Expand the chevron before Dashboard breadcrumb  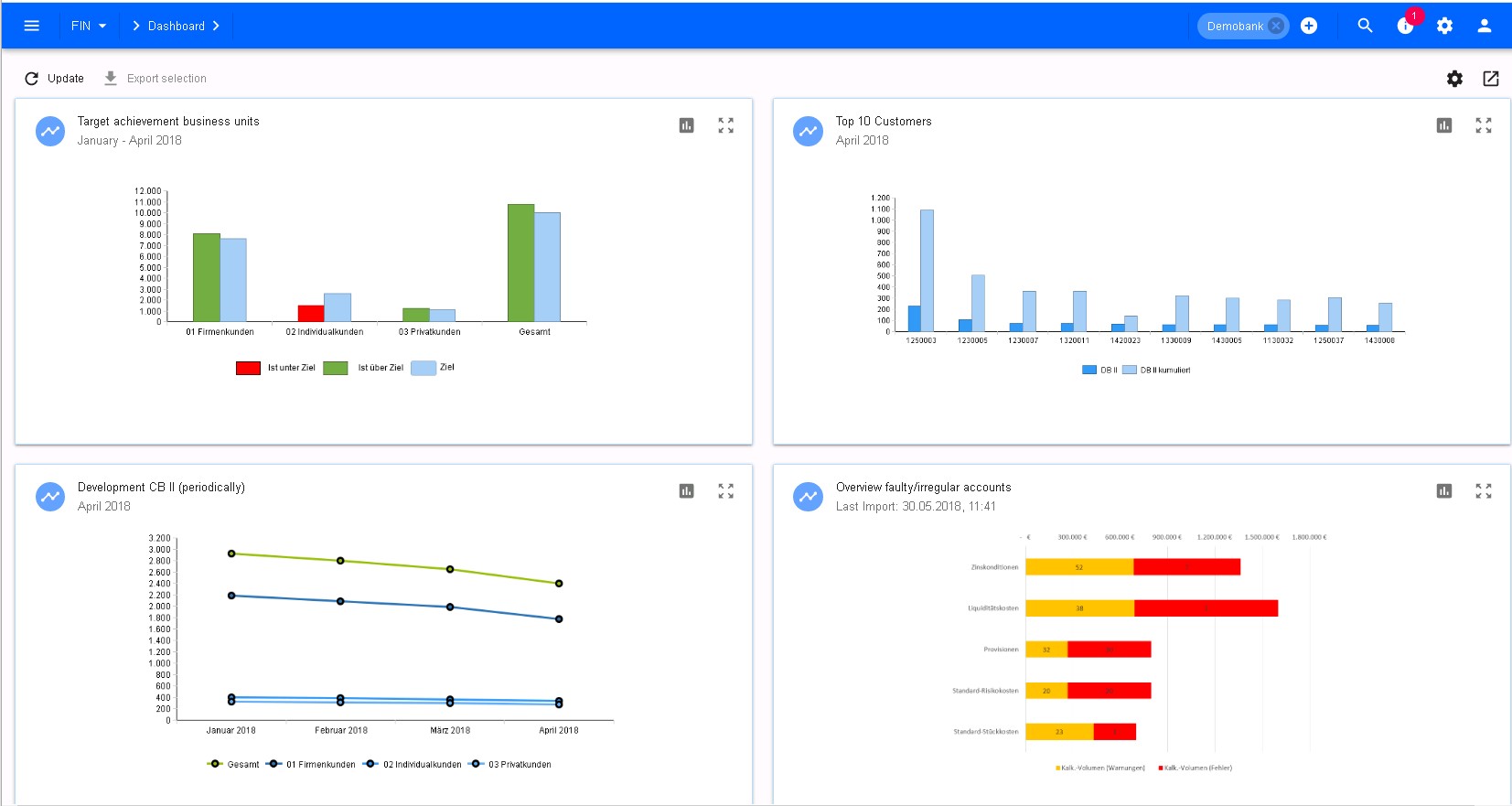pyautogui.click(x=136, y=26)
